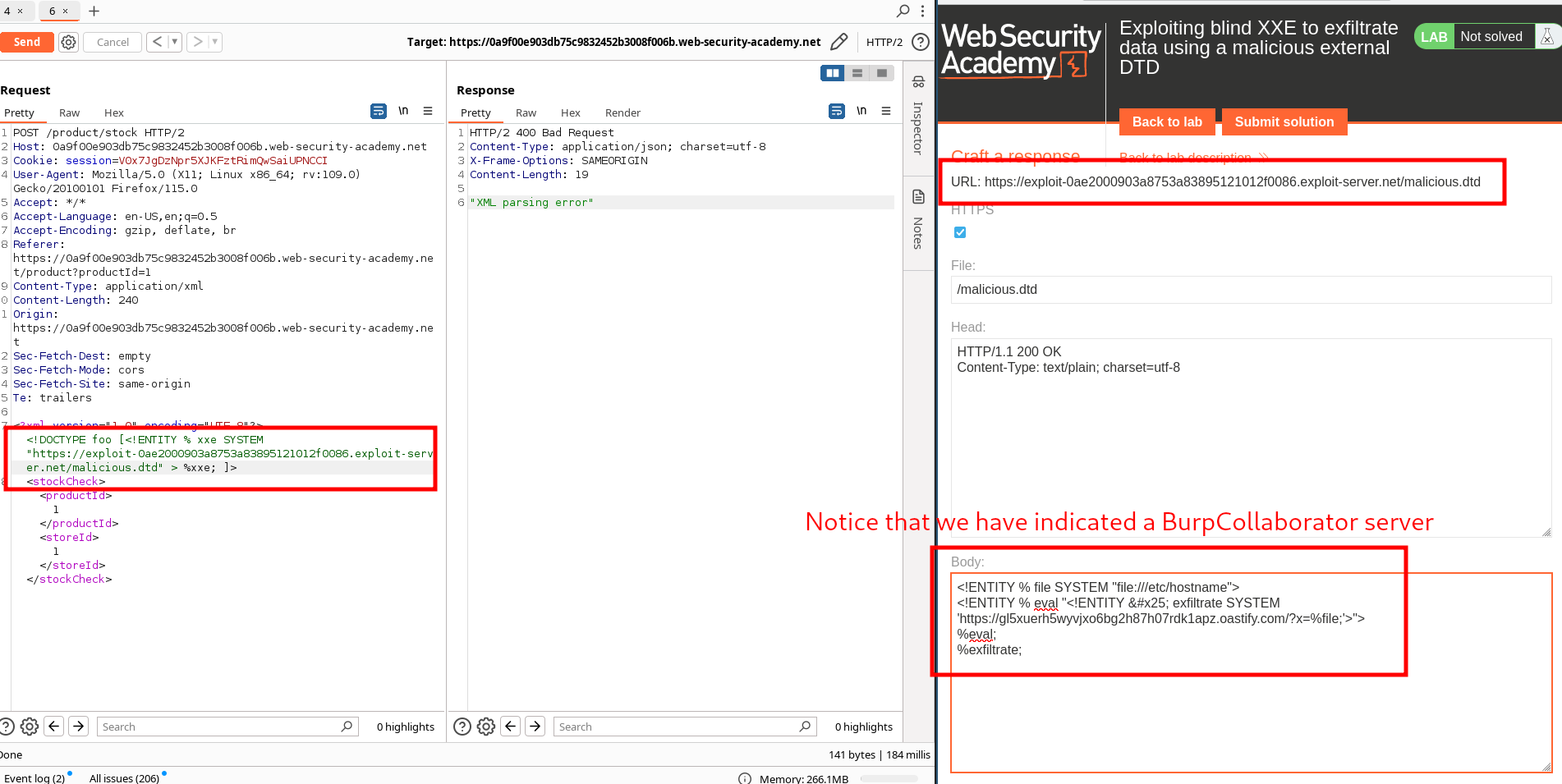Click Web Security Academy logo
Viewport: 1562px width, 784px height.
(1021, 50)
